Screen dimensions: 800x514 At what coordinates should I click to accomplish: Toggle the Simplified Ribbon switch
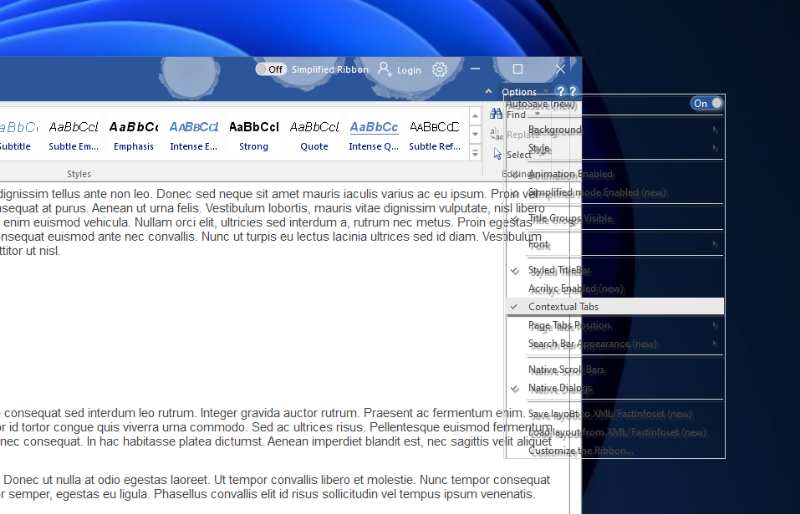pos(270,70)
